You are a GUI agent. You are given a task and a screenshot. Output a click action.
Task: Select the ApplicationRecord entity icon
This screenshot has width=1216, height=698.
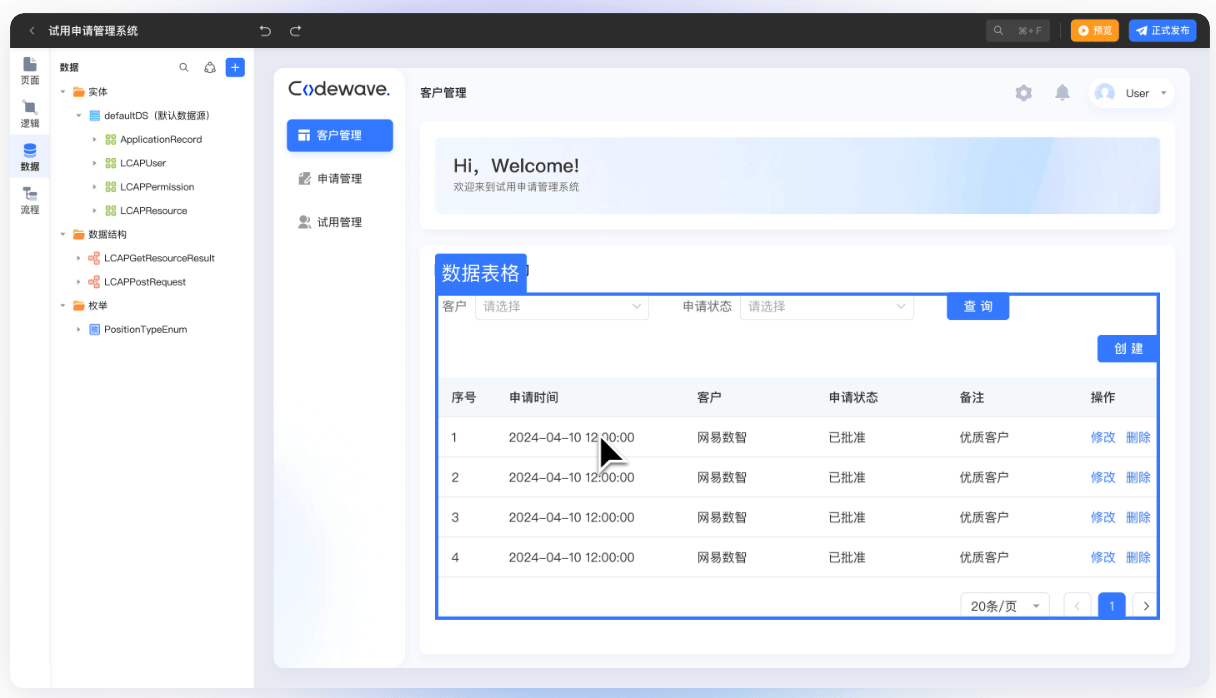coord(111,140)
